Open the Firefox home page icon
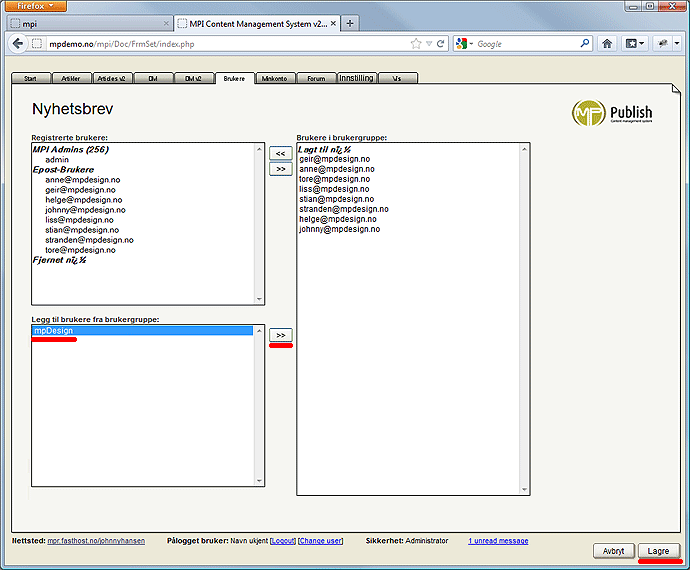This screenshot has height=570, width=690. pyautogui.click(x=607, y=43)
